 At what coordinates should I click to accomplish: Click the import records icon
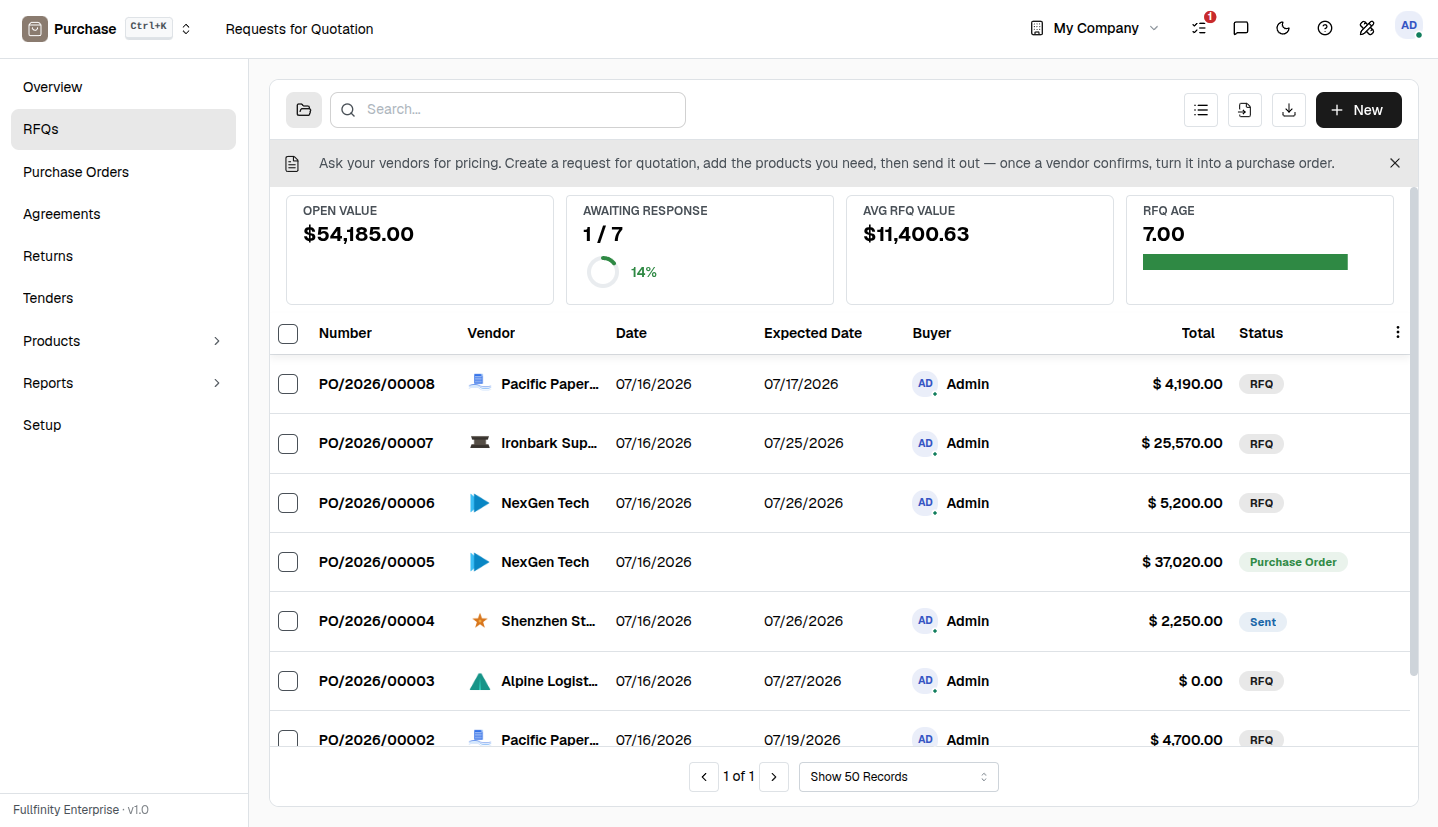[1245, 110]
